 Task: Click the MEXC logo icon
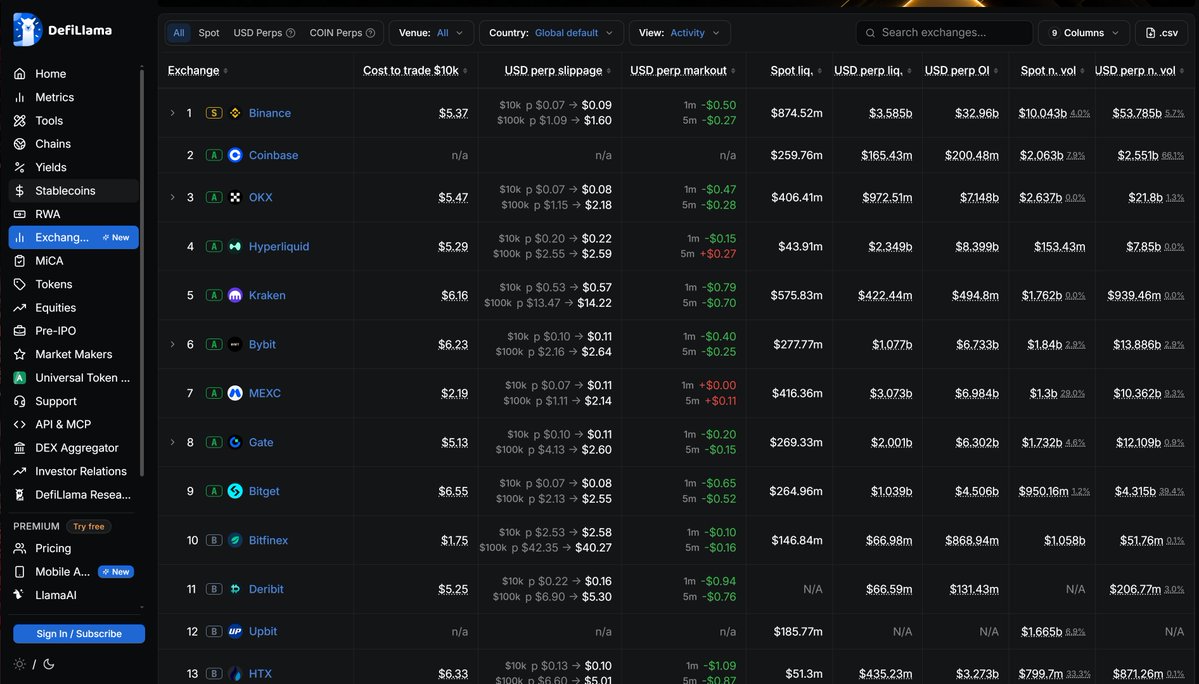pyautogui.click(x=235, y=393)
